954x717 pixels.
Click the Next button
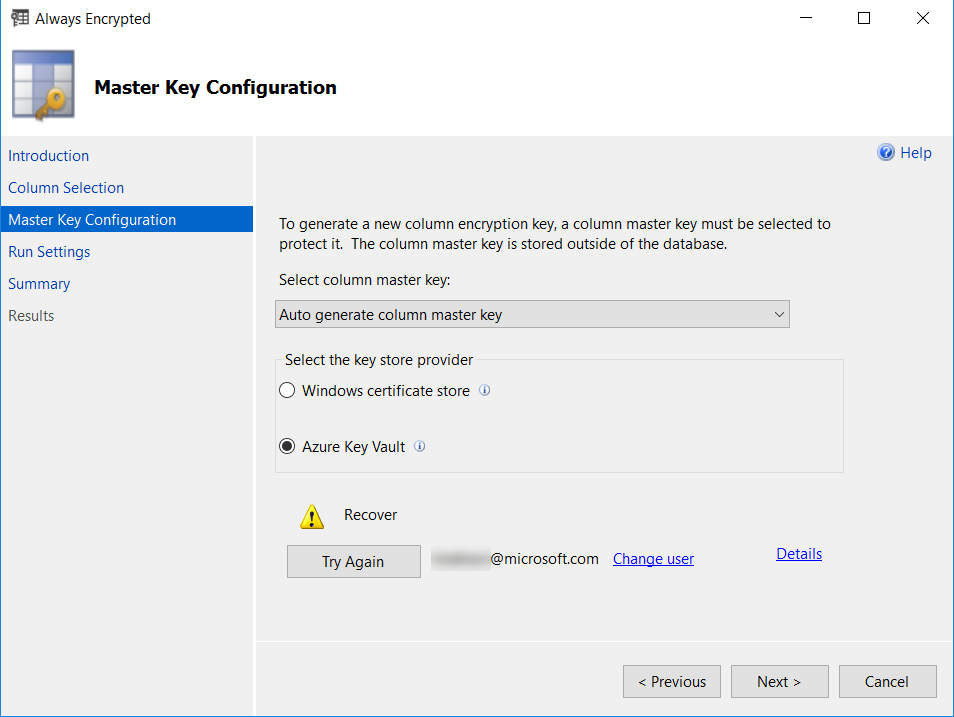[779, 682]
